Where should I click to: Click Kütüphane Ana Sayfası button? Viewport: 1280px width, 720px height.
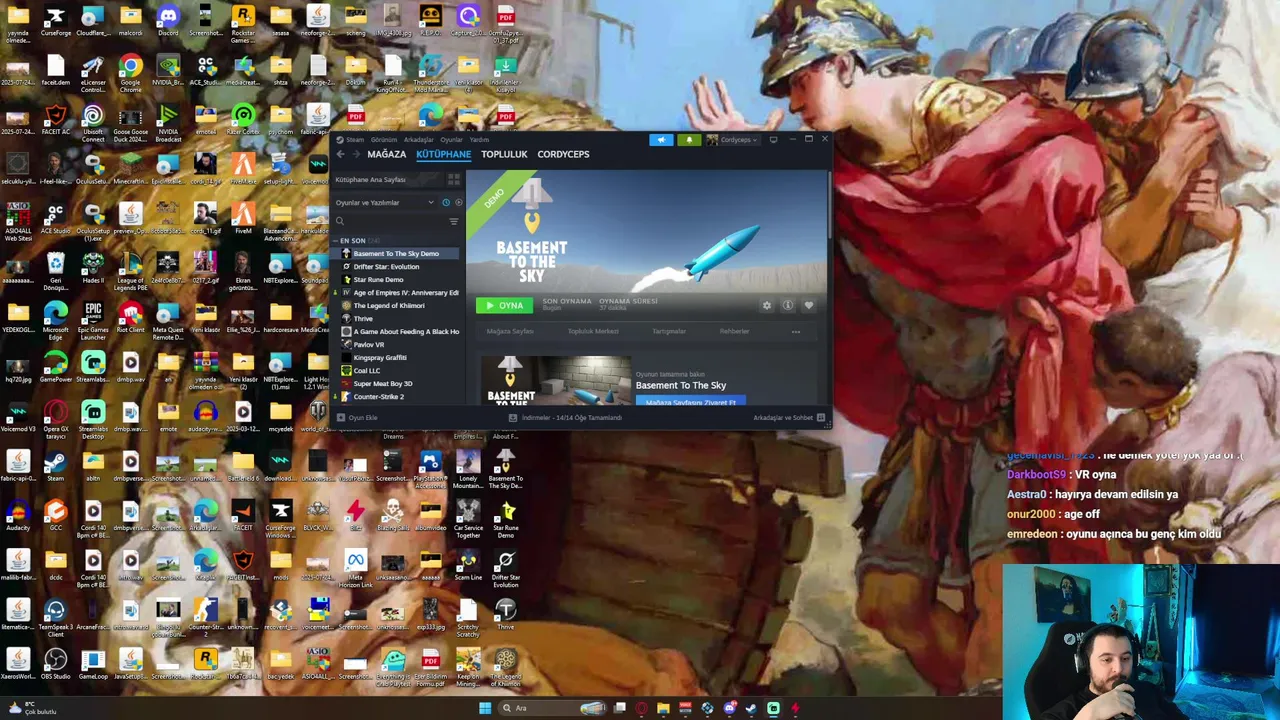[386, 180]
